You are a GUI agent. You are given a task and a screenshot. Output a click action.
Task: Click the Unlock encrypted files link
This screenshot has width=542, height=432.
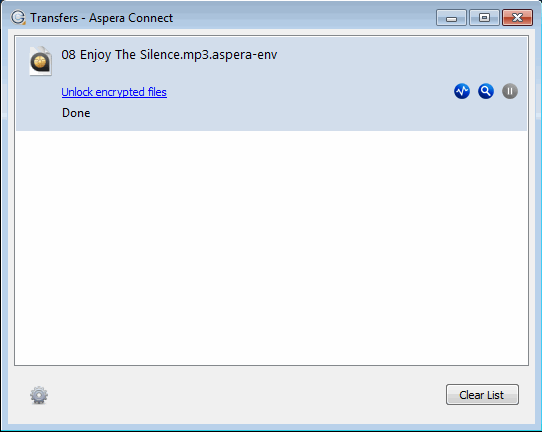114,92
